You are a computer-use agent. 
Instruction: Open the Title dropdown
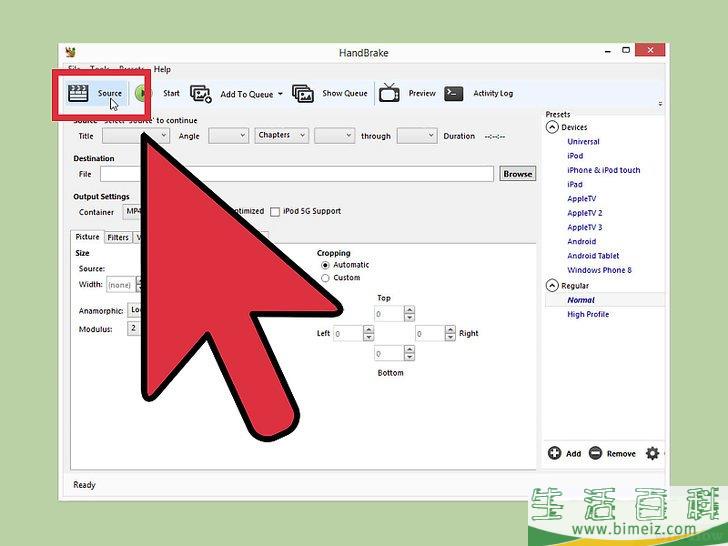[x=136, y=136]
